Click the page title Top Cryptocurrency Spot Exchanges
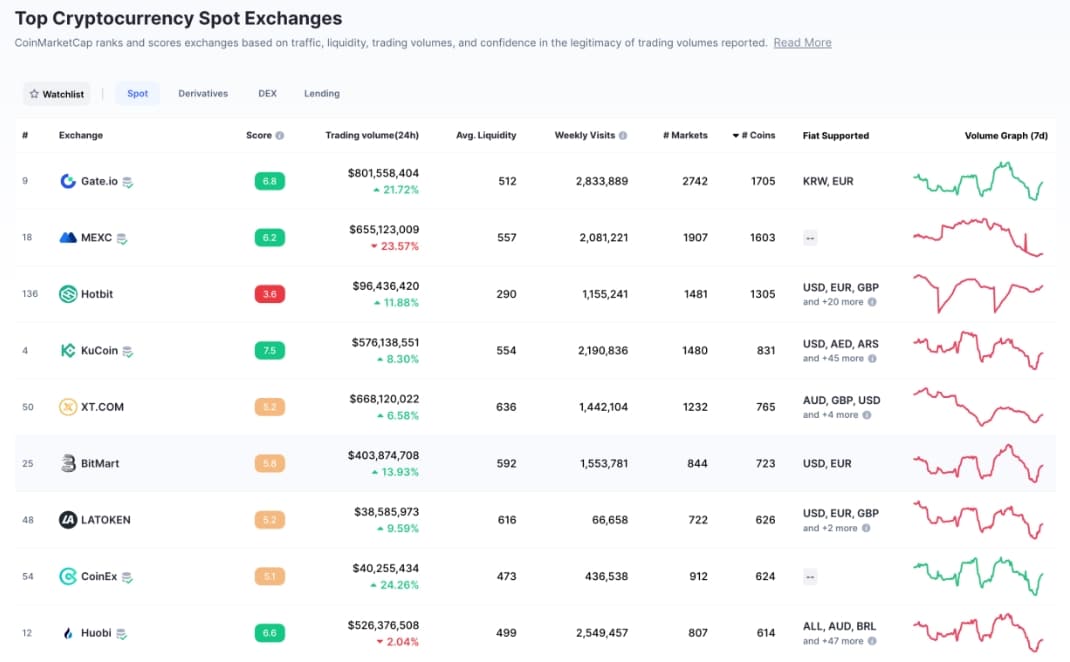This screenshot has width=1070, height=662. tap(179, 18)
